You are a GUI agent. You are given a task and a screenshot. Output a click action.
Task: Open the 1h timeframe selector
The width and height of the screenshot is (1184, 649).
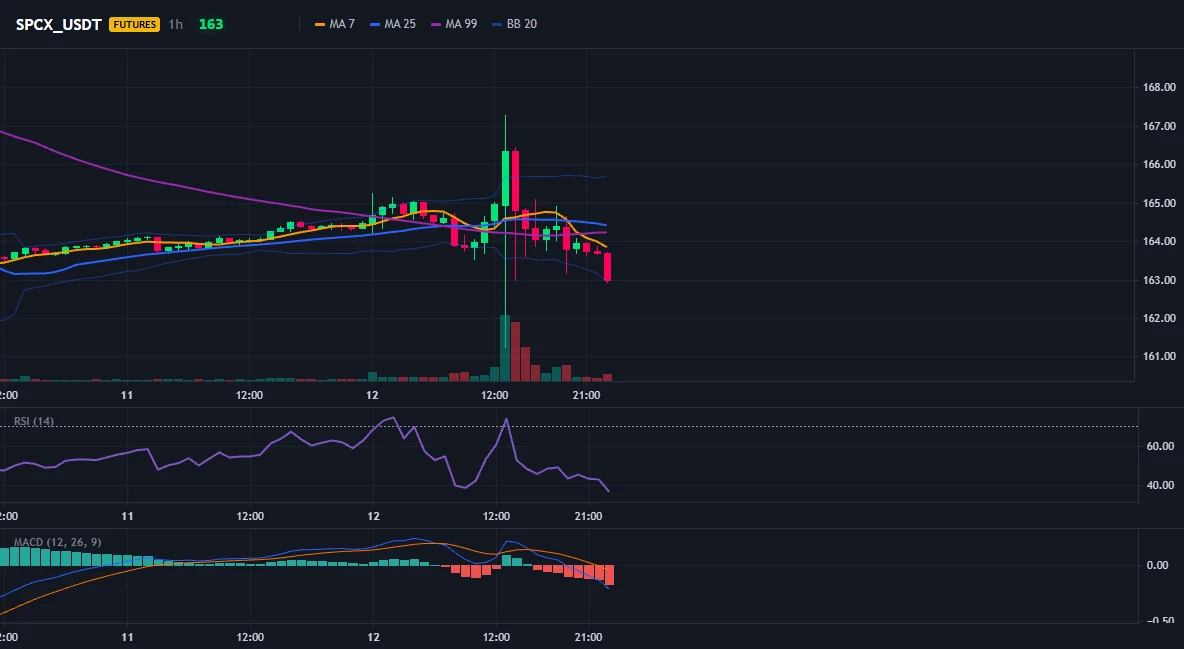click(175, 24)
